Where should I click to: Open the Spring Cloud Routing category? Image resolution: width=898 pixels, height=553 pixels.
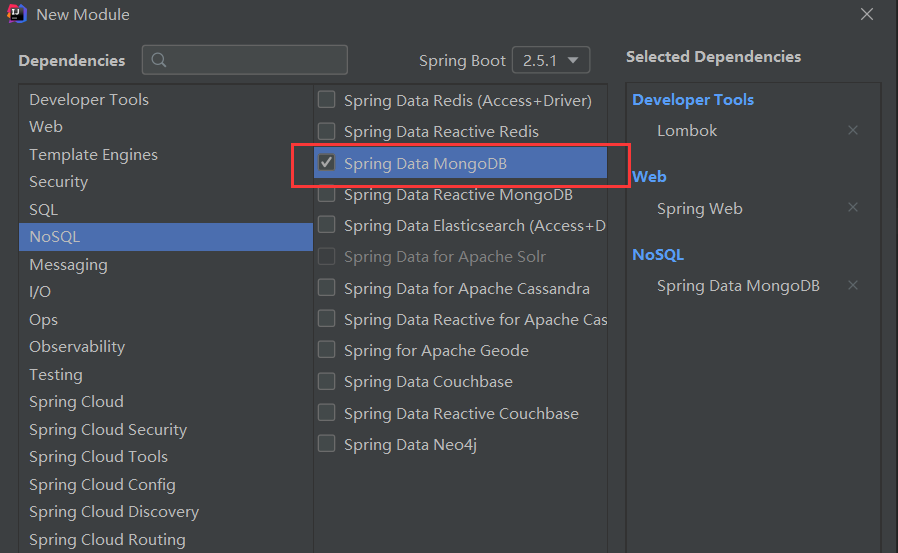coord(166,539)
